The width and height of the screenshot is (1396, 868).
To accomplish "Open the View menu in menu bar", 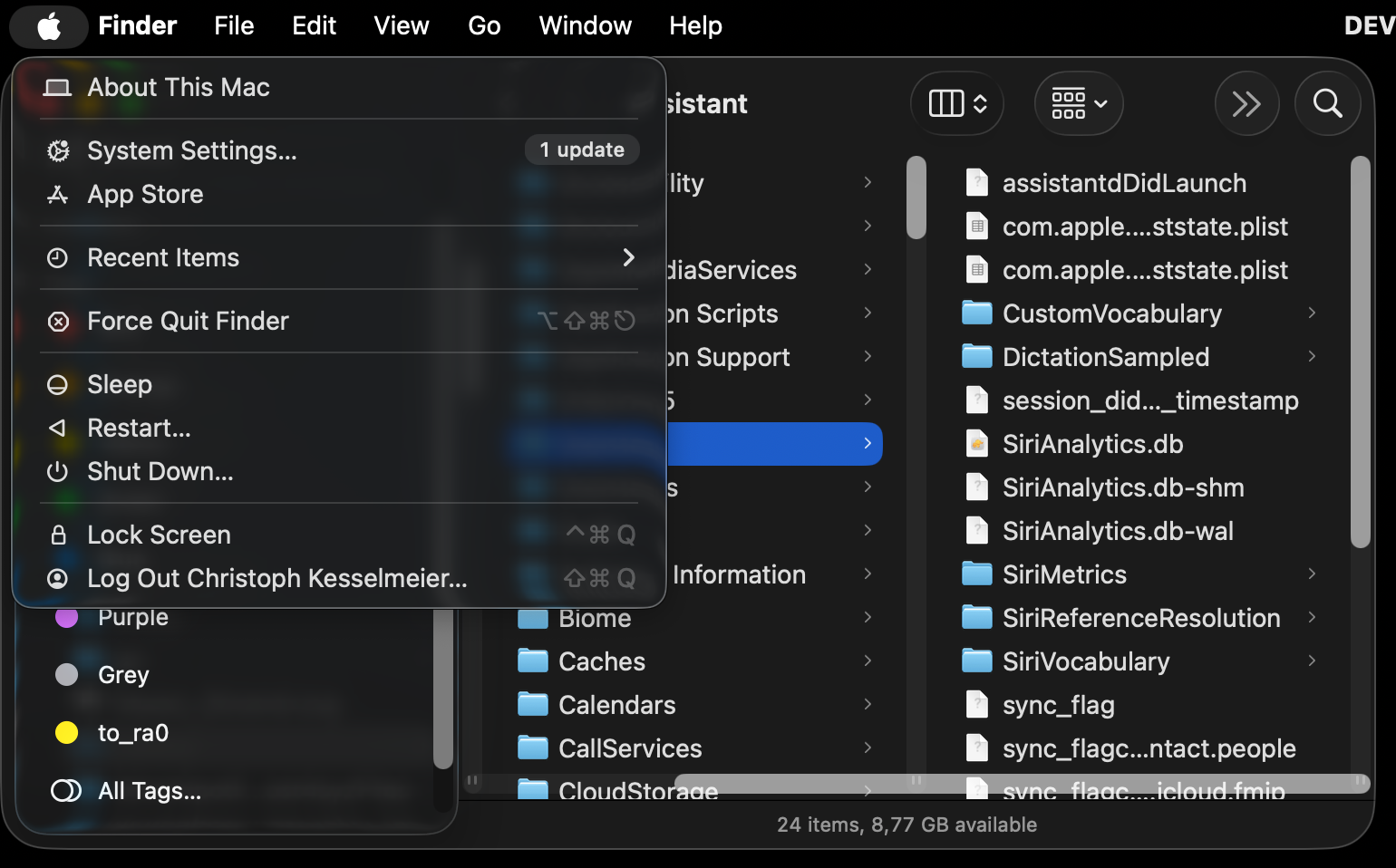I will click(x=401, y=25).
